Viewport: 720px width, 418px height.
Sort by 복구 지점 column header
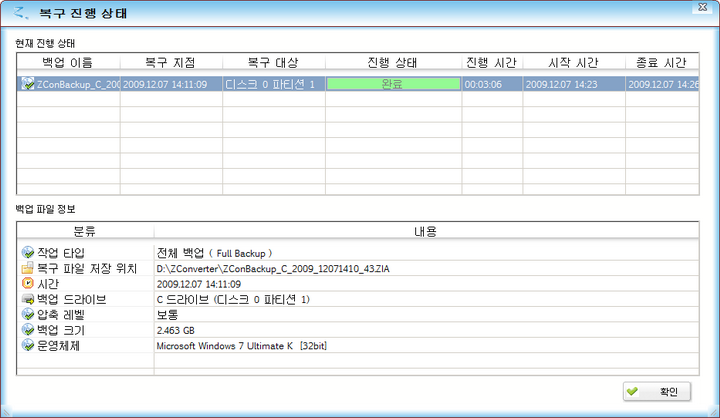(171, 62)
